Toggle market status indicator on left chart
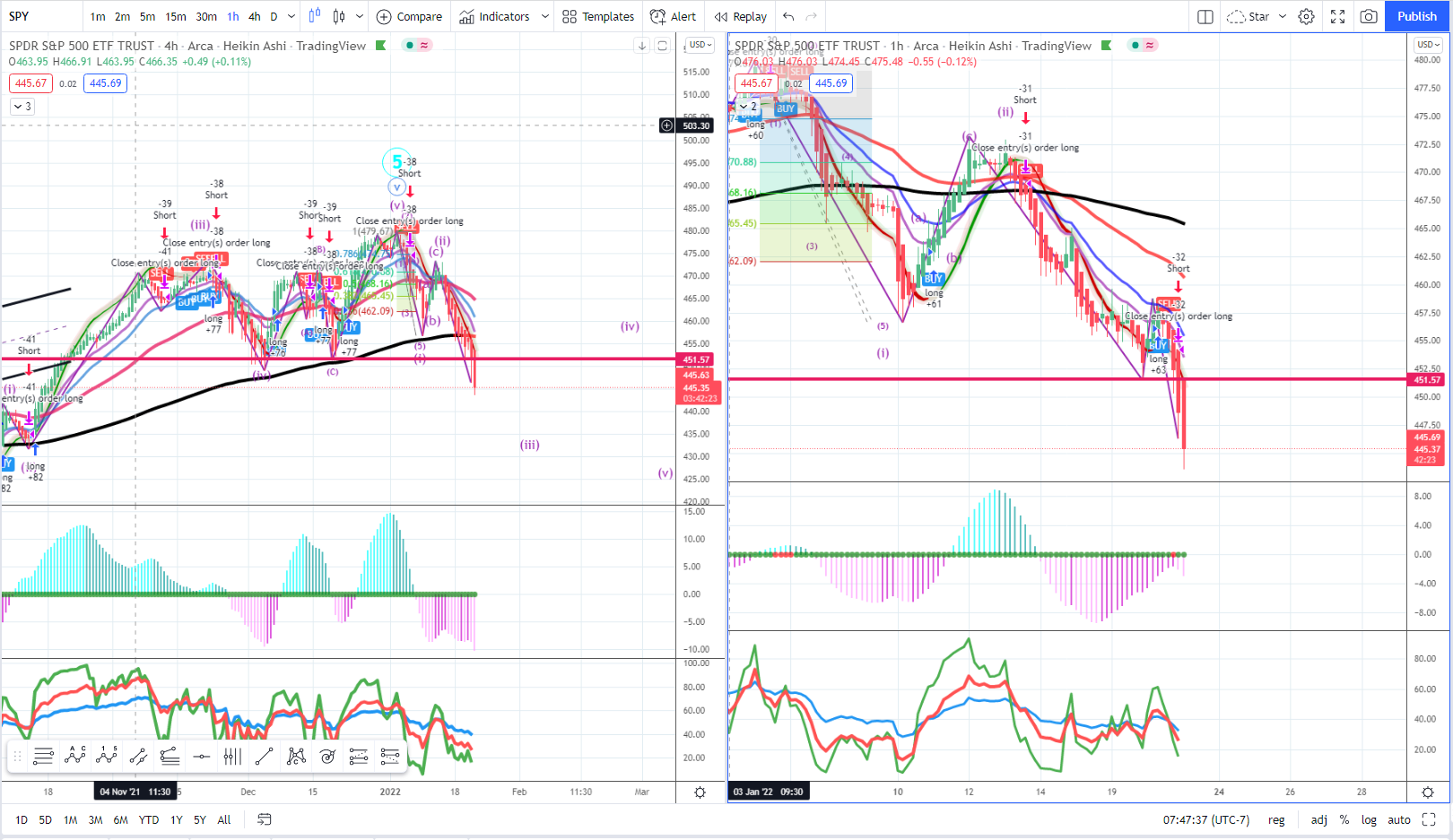 coord(410,46)
